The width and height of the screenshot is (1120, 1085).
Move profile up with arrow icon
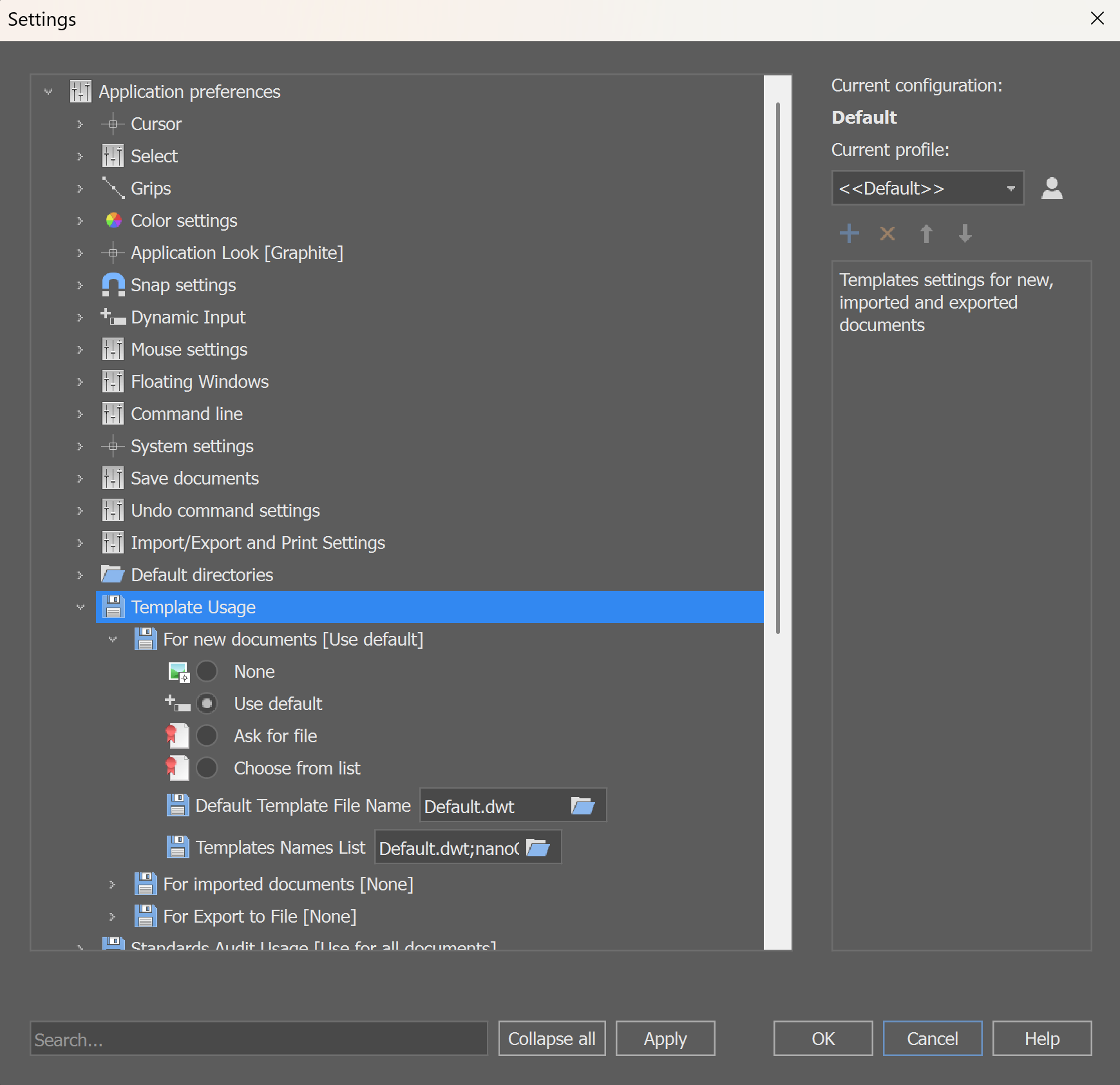pyautogui.click(x=926, y=233)
